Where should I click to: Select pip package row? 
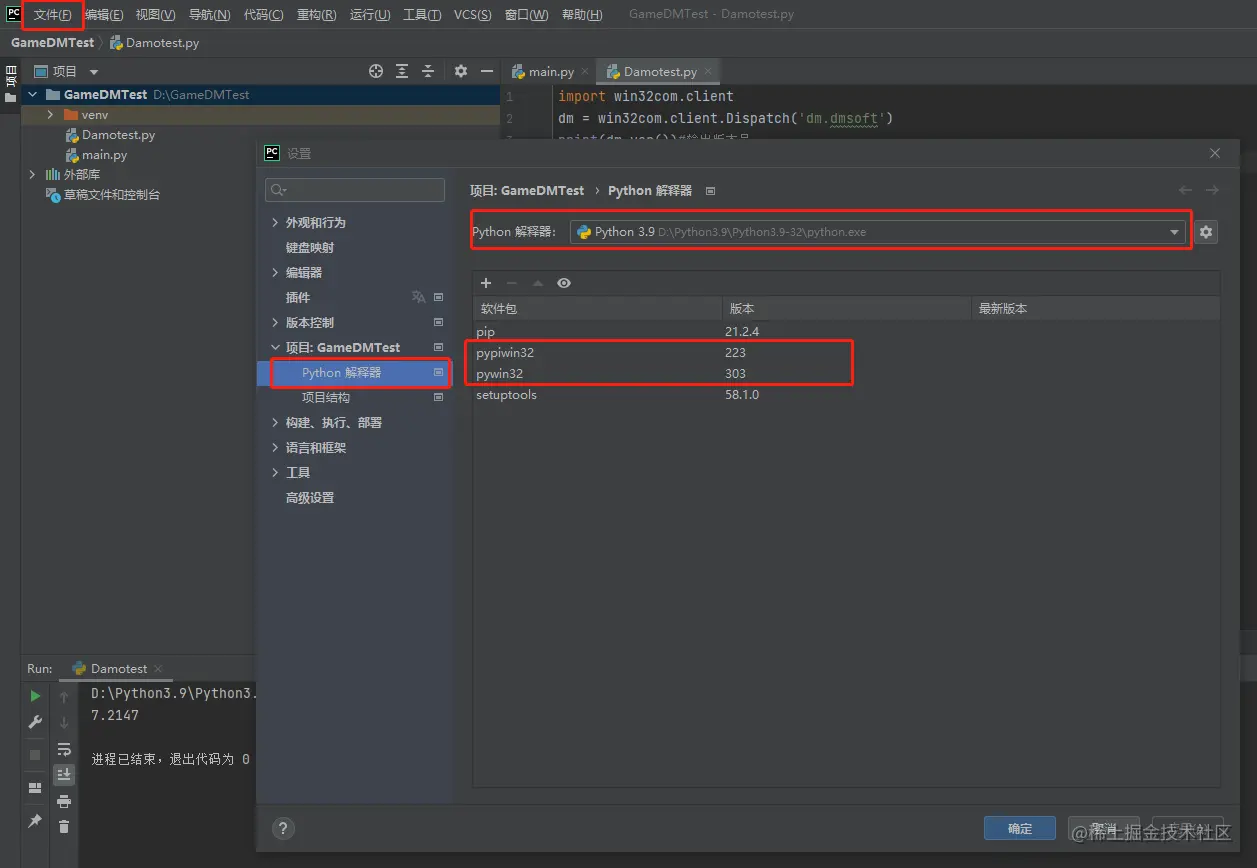(846, 331)
